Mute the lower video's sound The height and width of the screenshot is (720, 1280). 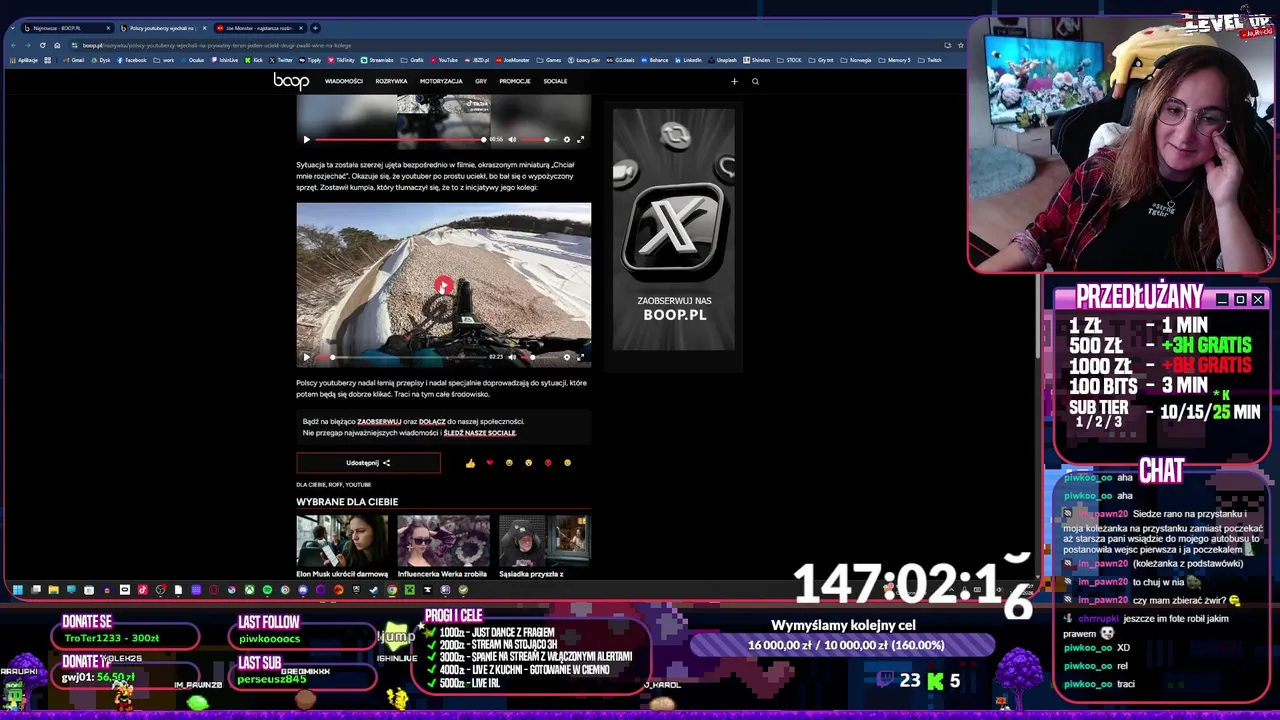512,357
